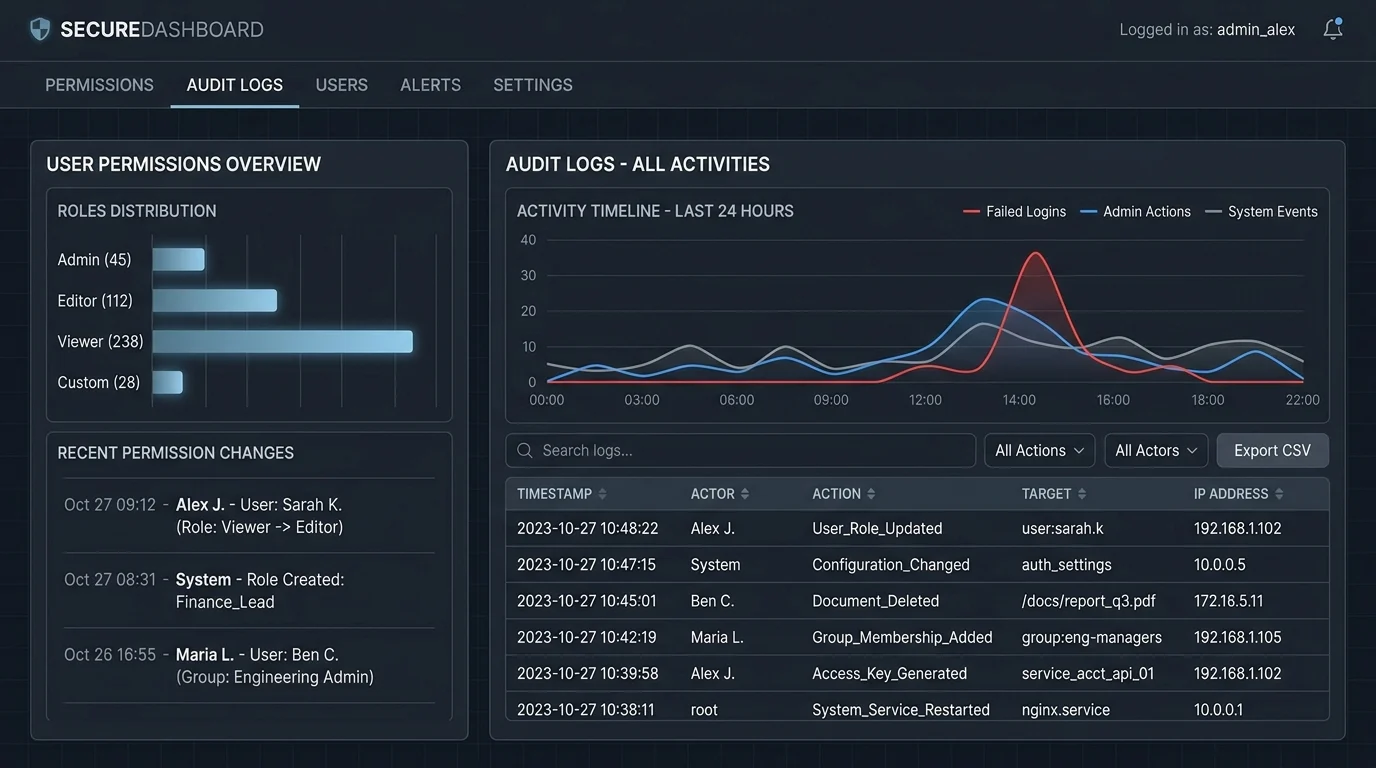Click the red Failed Logins peak

(1036, 254)
